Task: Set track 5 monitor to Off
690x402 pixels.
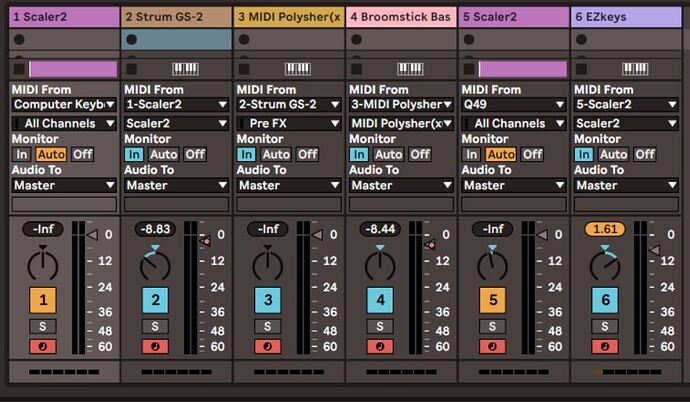Action: pos(532,155)
